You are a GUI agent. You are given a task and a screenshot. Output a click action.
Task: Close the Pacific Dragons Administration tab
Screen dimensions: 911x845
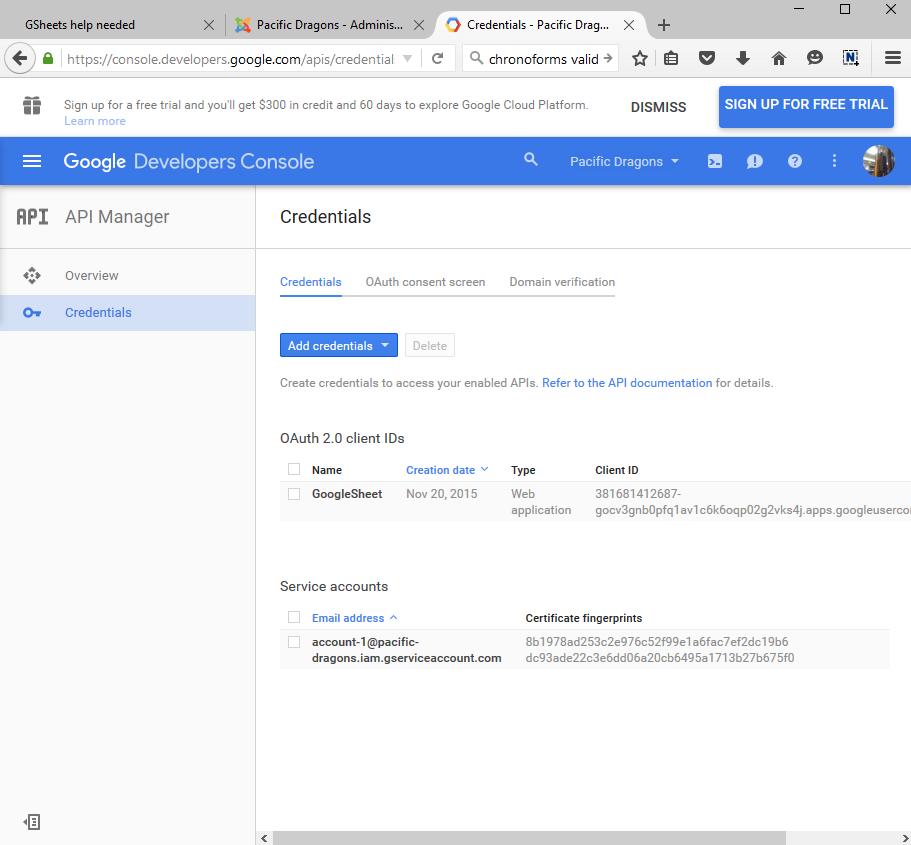pos(418,25)
